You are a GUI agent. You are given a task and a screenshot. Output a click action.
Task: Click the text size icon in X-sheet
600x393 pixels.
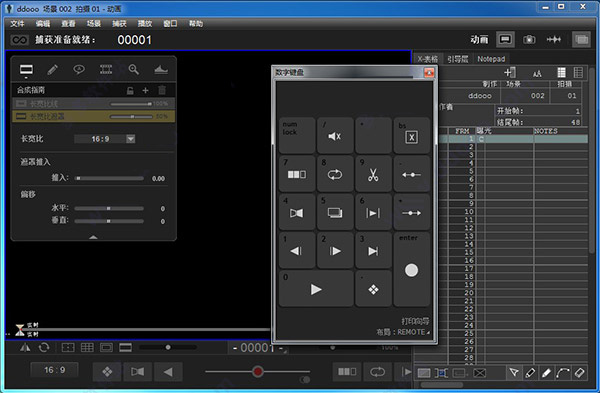537,73
